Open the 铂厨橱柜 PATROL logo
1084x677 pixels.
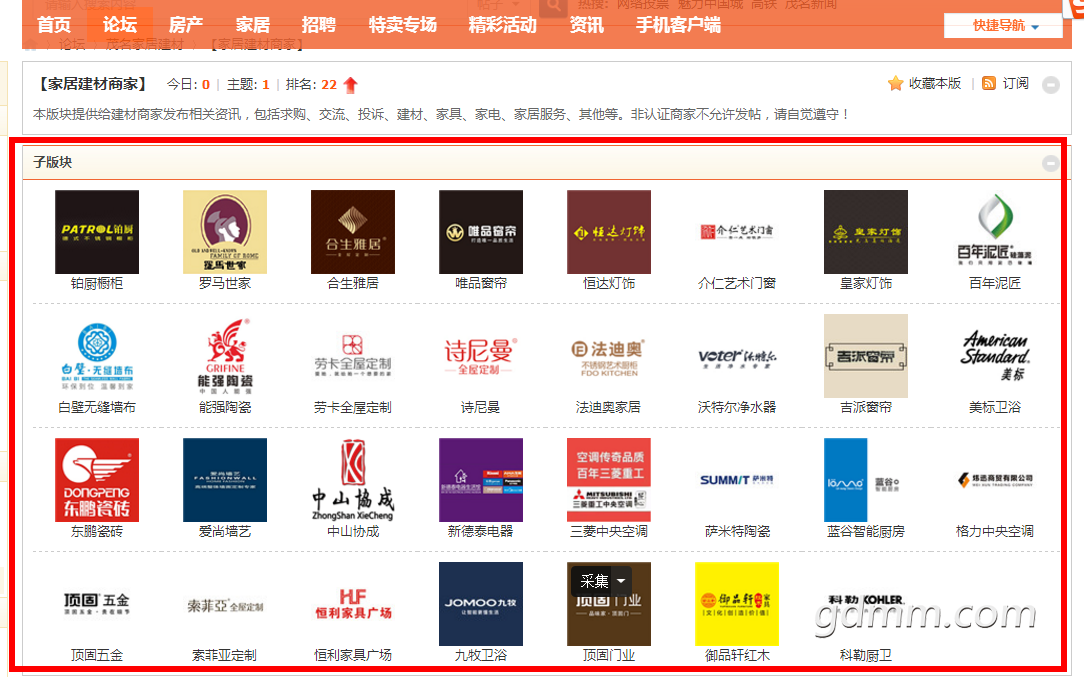coord(97,232)
